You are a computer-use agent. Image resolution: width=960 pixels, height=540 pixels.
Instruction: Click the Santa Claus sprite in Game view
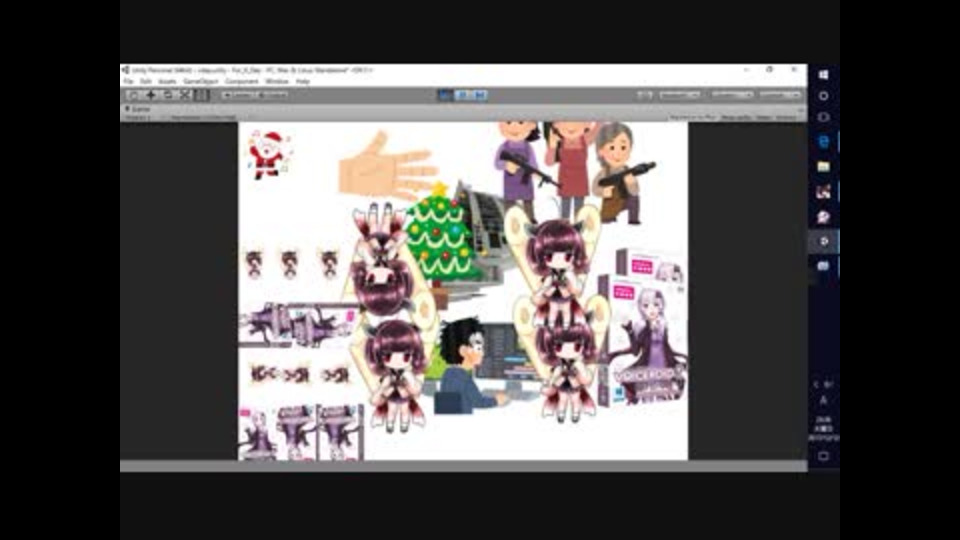[x=268, y=155]
